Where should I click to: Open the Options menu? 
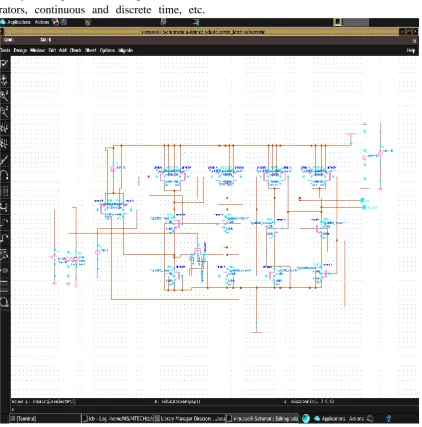(107, 50)
